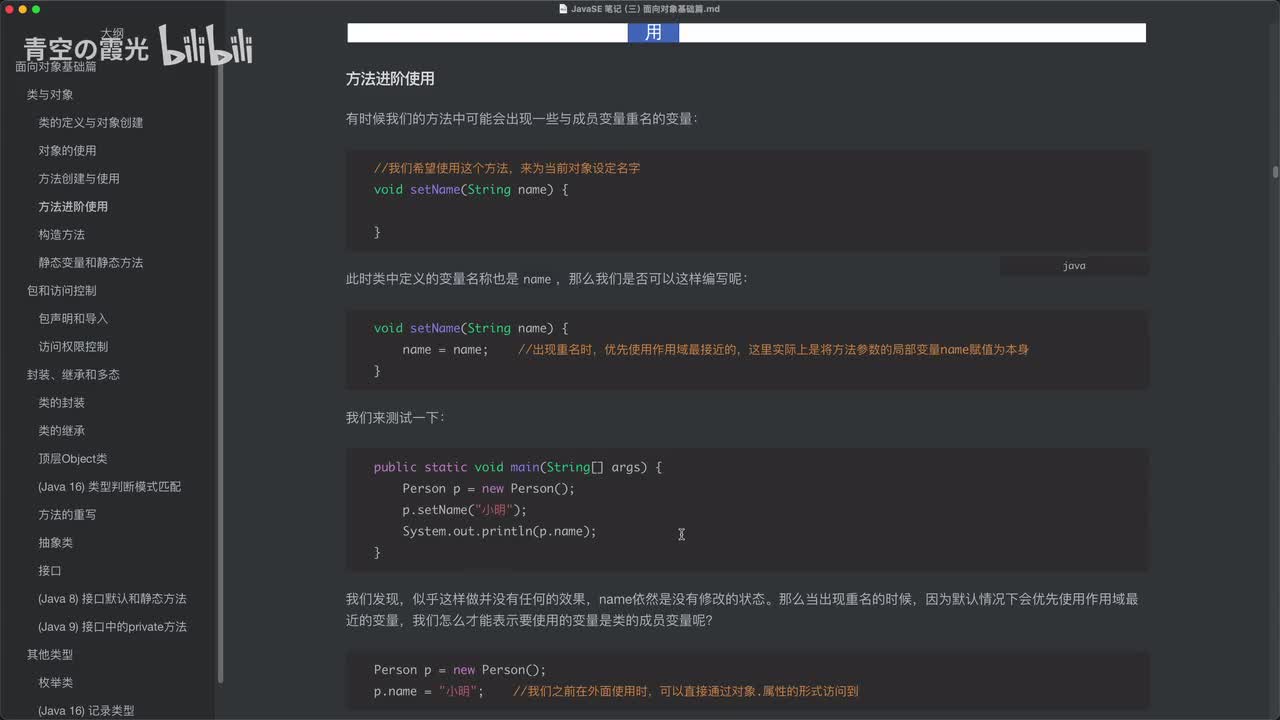Click the 方法进阶使用 heading in document

point(390,78)
